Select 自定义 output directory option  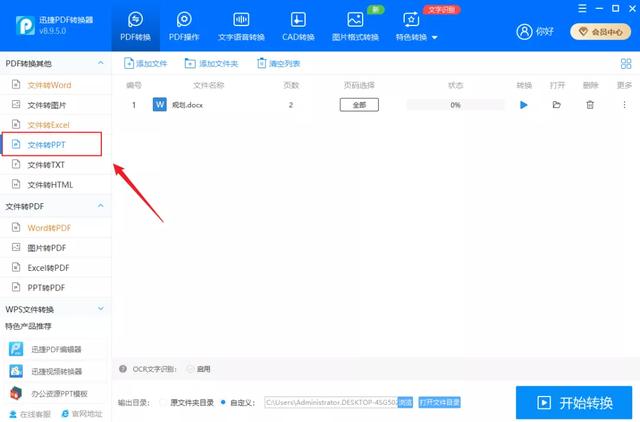[223, 402]
